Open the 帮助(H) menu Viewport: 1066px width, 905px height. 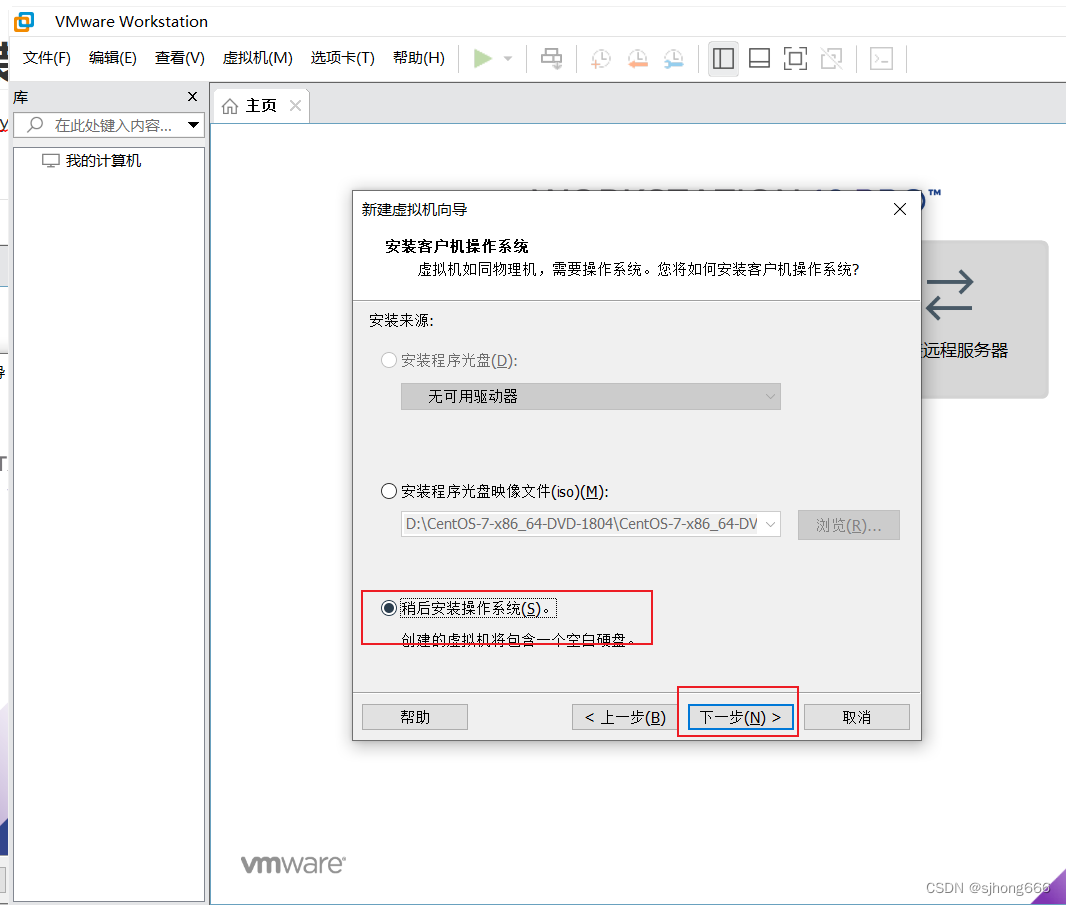[419, 58]
